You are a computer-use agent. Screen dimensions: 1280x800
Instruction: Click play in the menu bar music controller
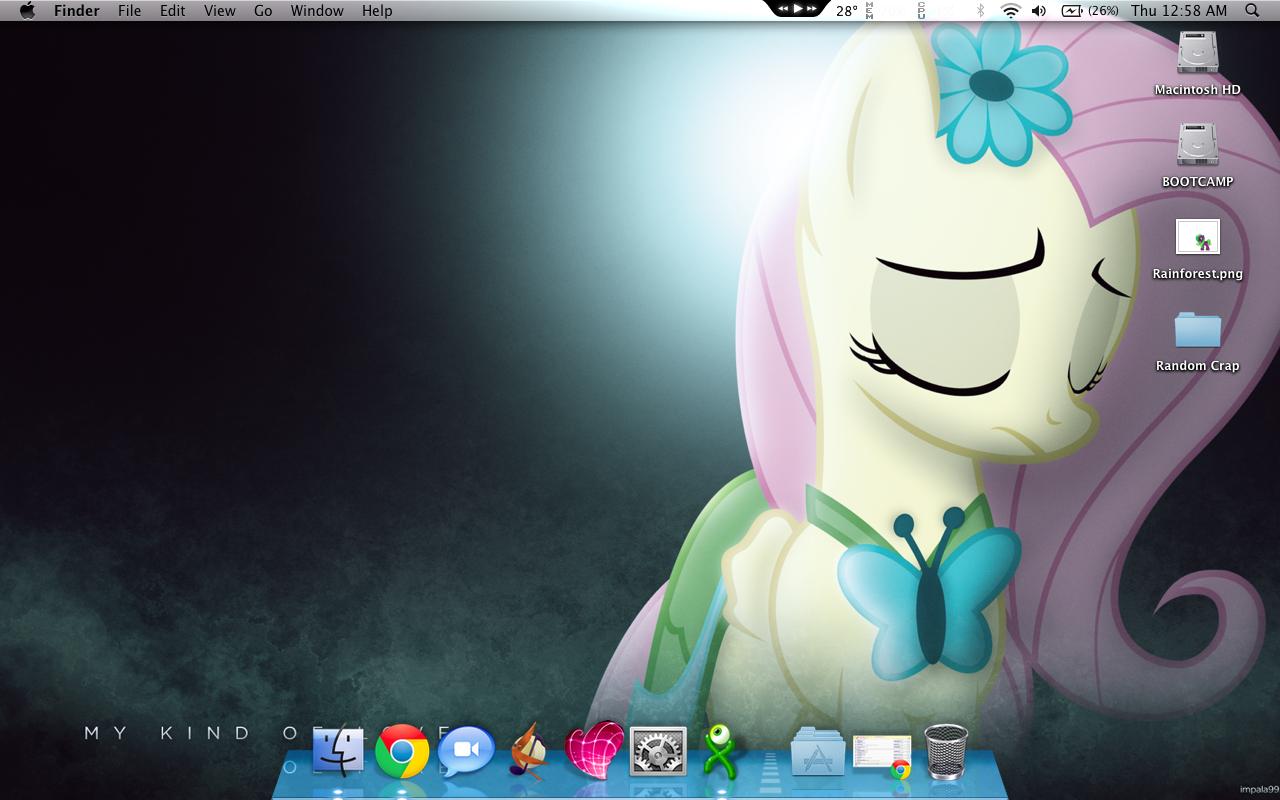pos(798,9)
